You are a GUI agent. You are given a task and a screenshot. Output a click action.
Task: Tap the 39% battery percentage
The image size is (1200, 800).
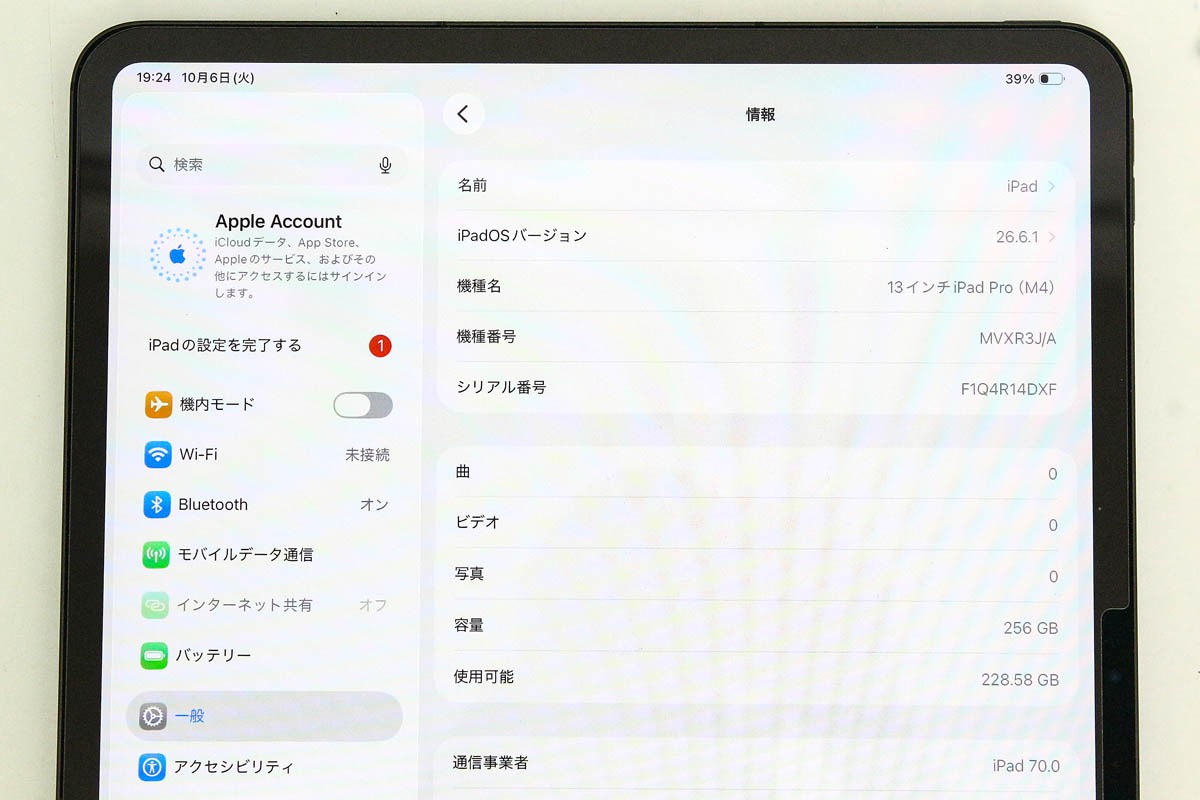point(1020,79)
